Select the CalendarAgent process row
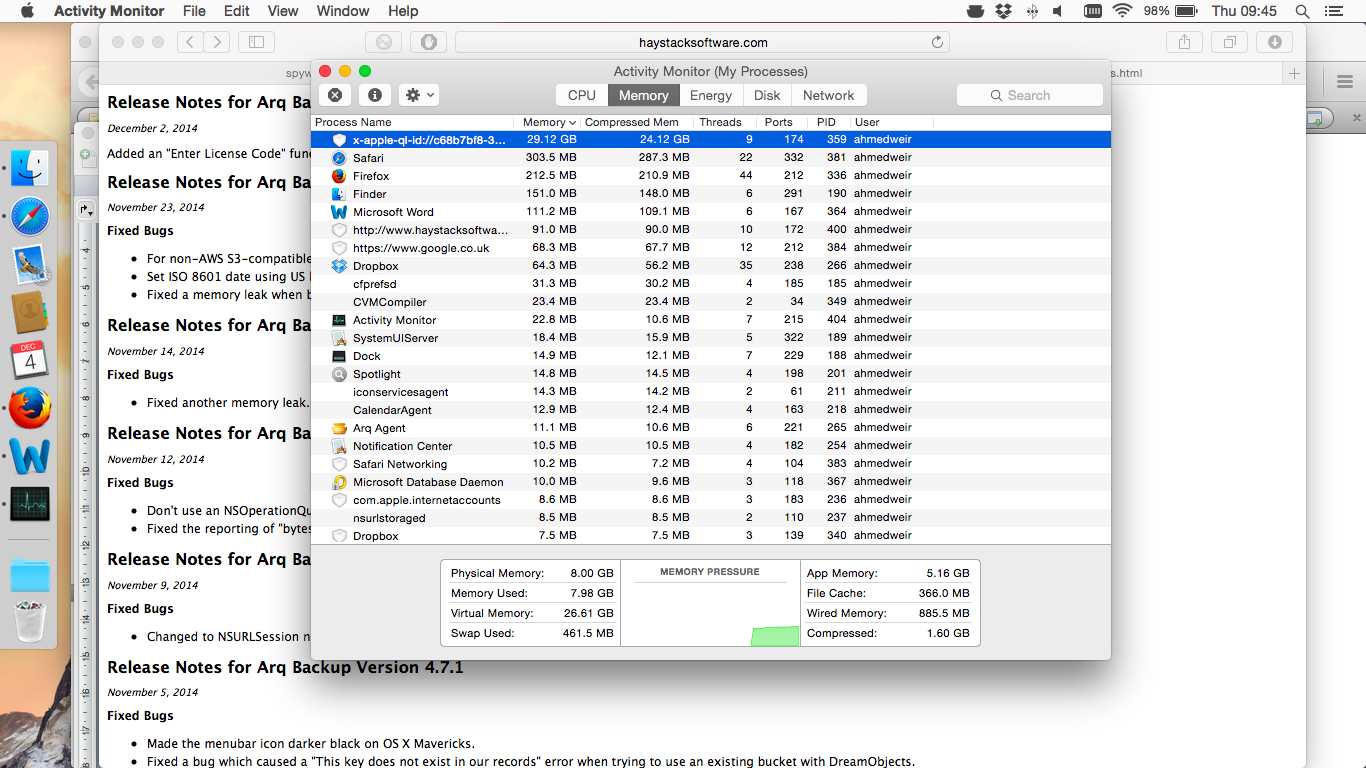The width and height of the screenshot is (1366, 768). (x=710, y=410)
